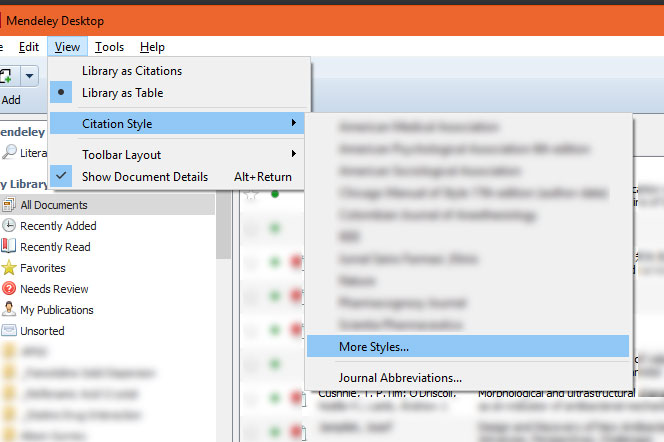Open the Unsorted tray icon
This screenshot has height=442, width=664.
9,331
